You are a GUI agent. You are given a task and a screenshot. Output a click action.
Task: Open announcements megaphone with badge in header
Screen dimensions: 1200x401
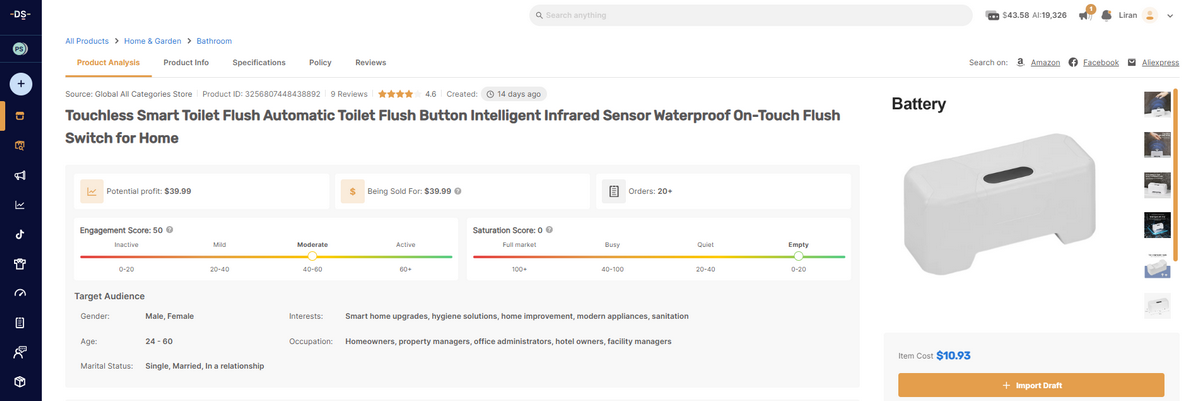pos(1085,15)
